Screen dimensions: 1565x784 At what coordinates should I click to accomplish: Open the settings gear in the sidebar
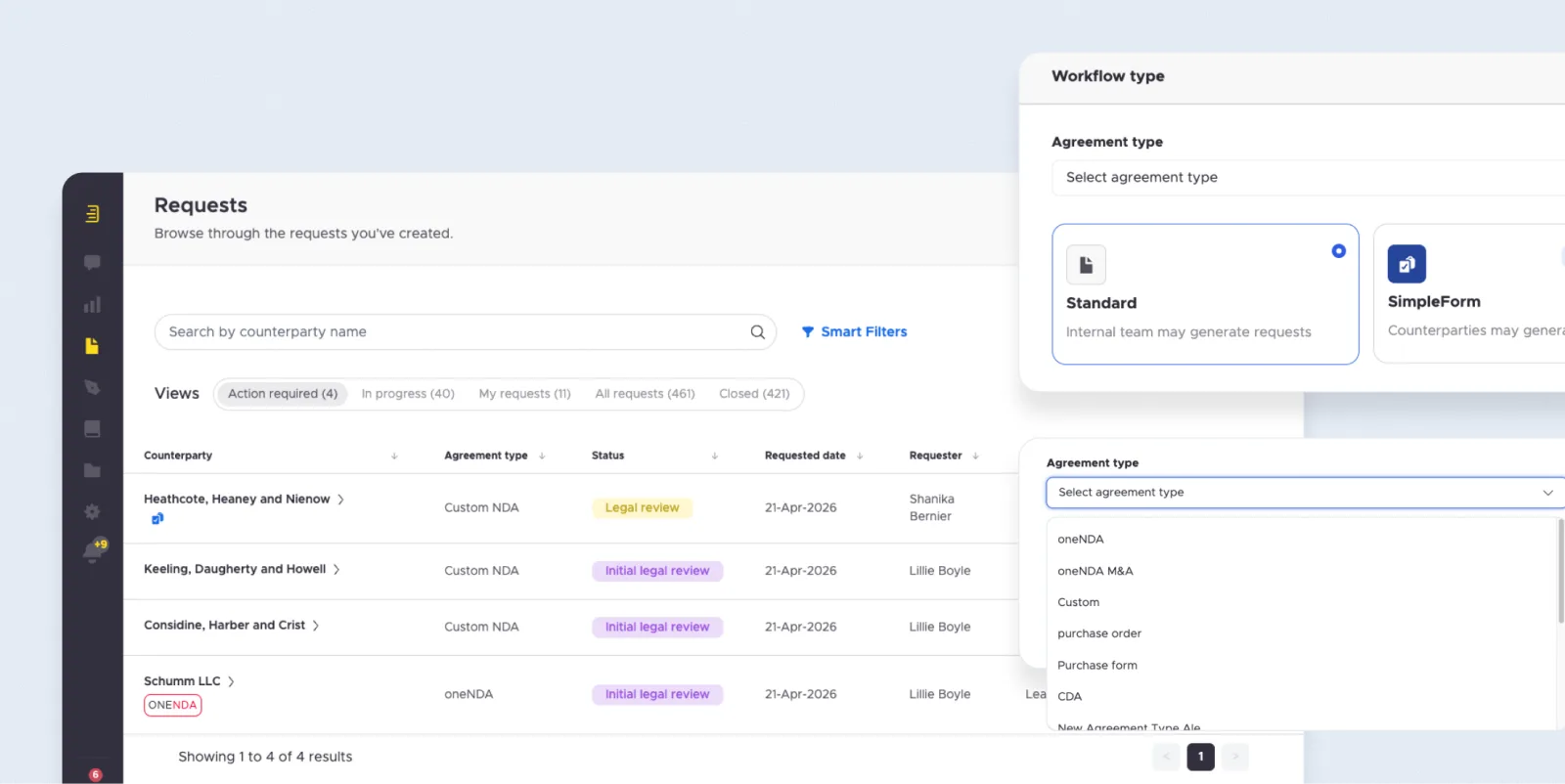click(x=92, y=511)
